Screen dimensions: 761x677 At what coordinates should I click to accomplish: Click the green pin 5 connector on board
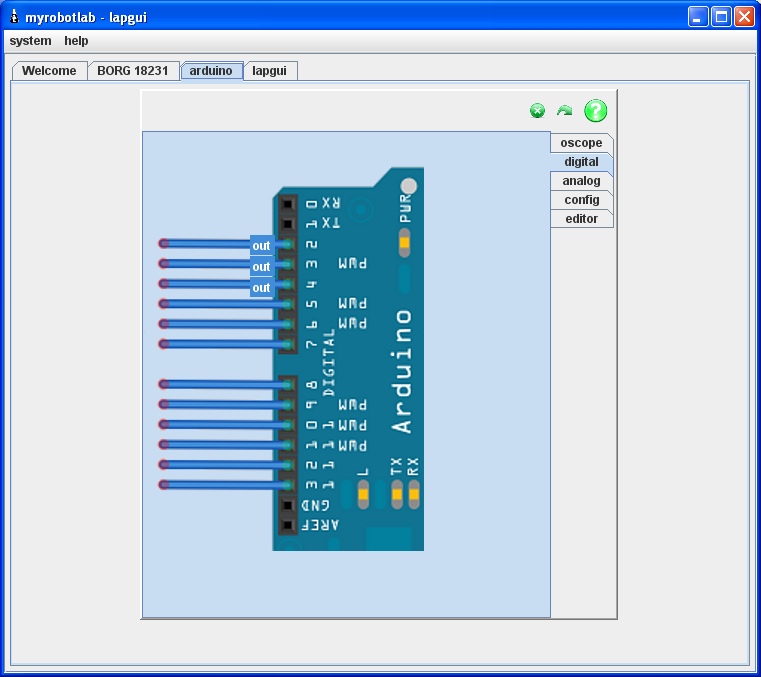point(288,304)
